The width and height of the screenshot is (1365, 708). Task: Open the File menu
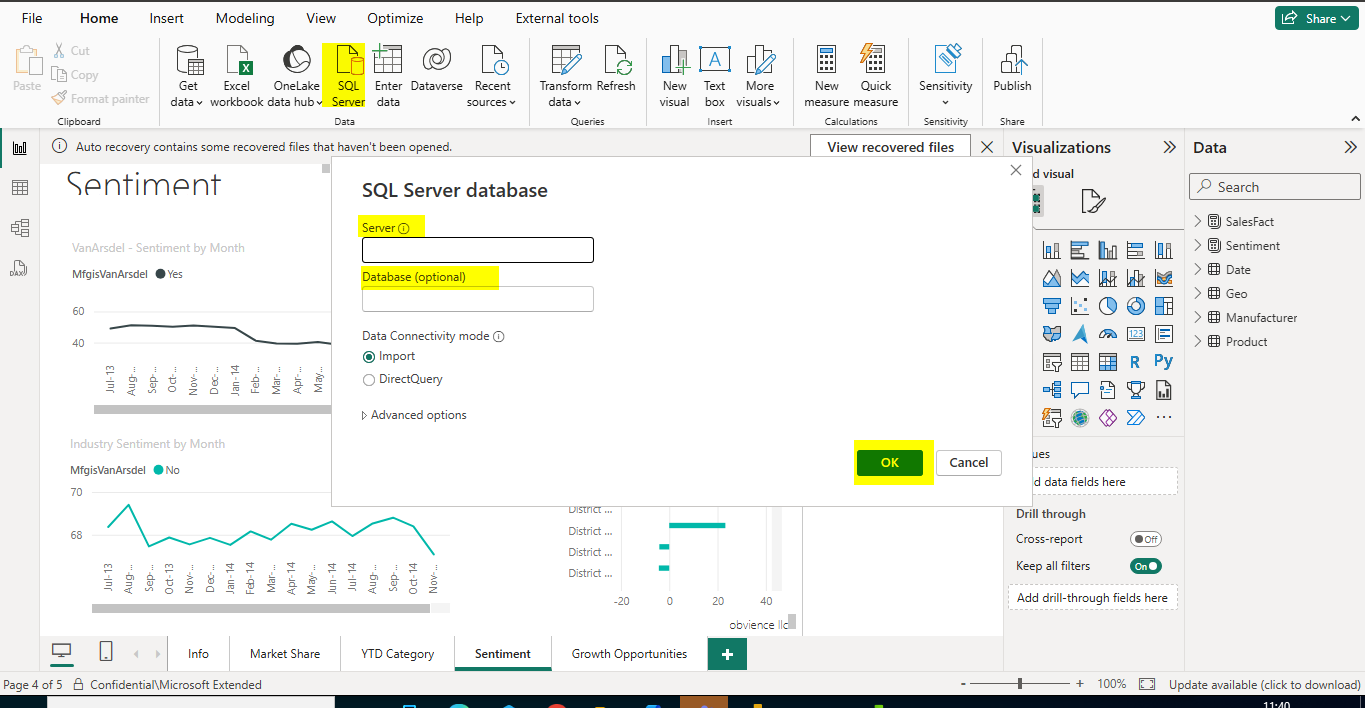click(x=32, y=18)
